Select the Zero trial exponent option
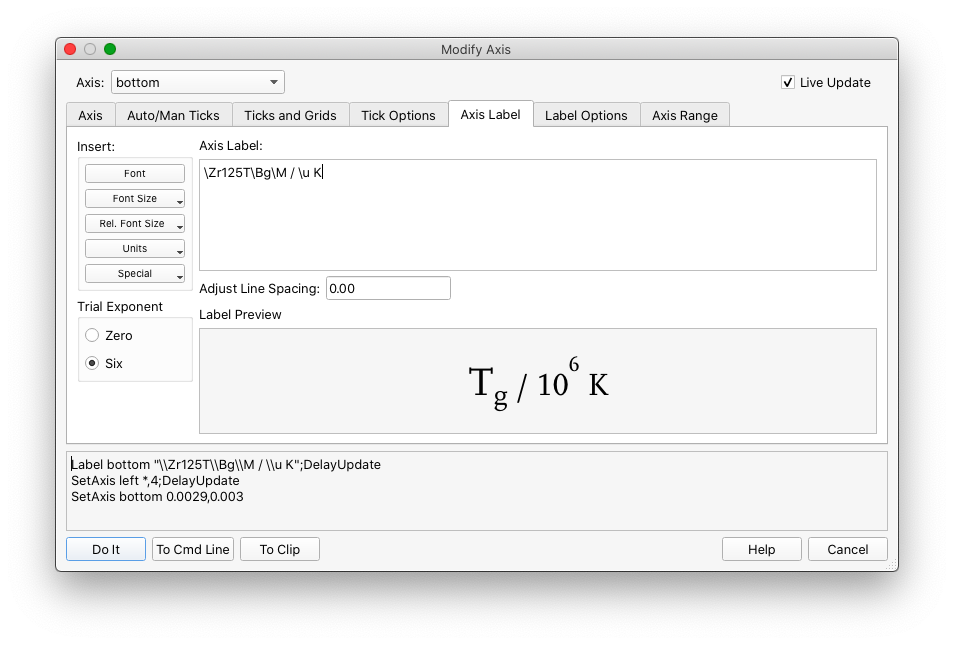This screenshot has width=954, height=645. point(92,335)
